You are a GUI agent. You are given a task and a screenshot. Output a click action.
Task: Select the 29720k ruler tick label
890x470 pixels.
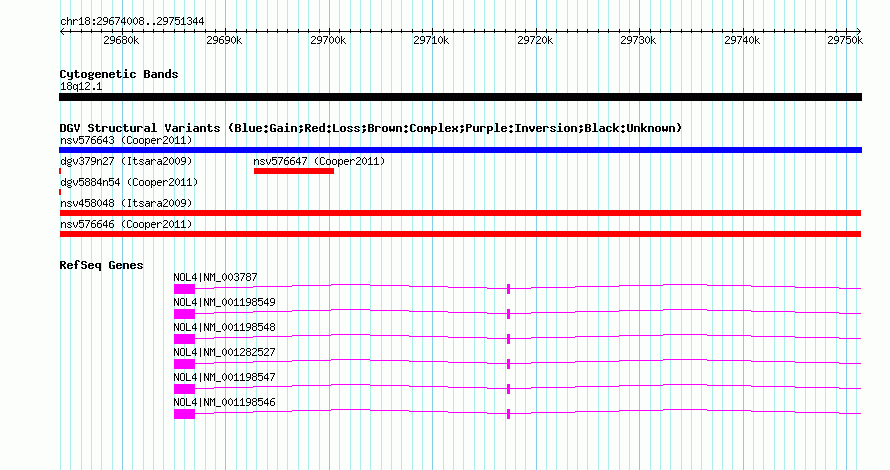(x=535, y=40)
